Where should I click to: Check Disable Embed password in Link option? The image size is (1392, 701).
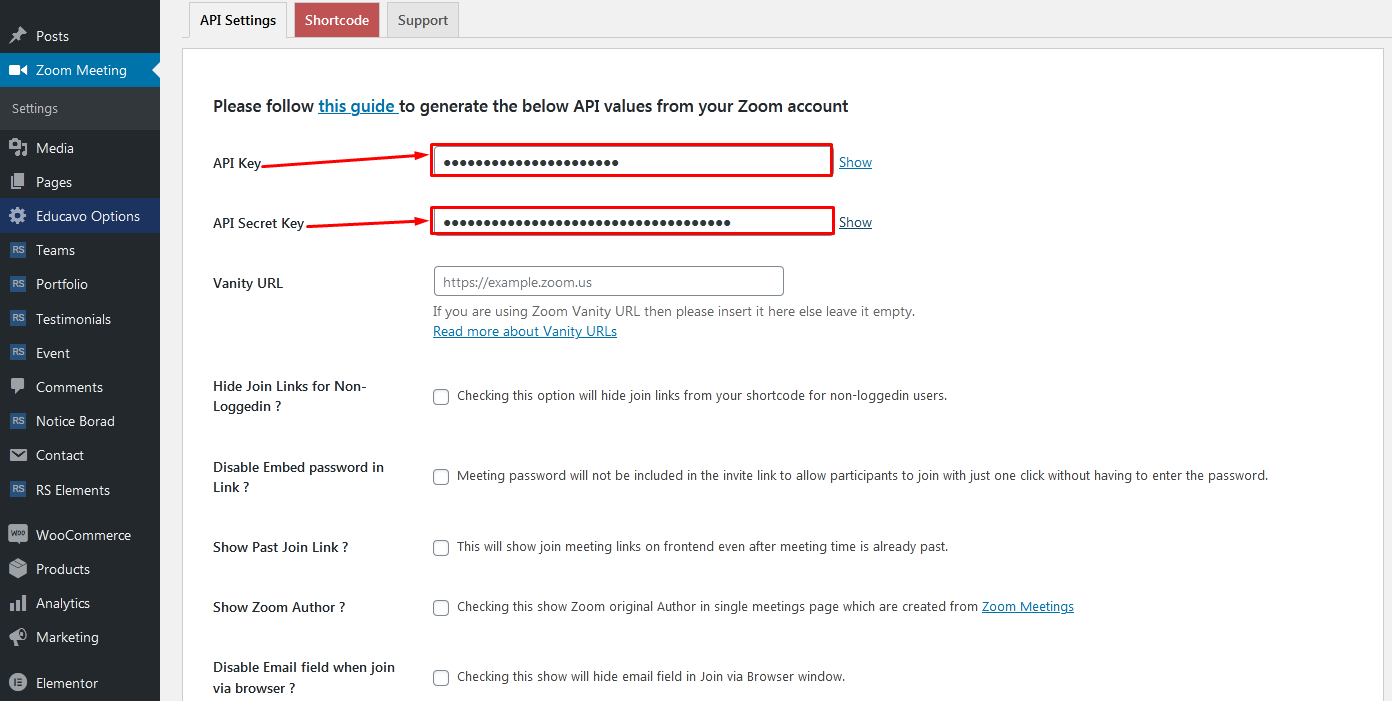[x=441, y=477]
